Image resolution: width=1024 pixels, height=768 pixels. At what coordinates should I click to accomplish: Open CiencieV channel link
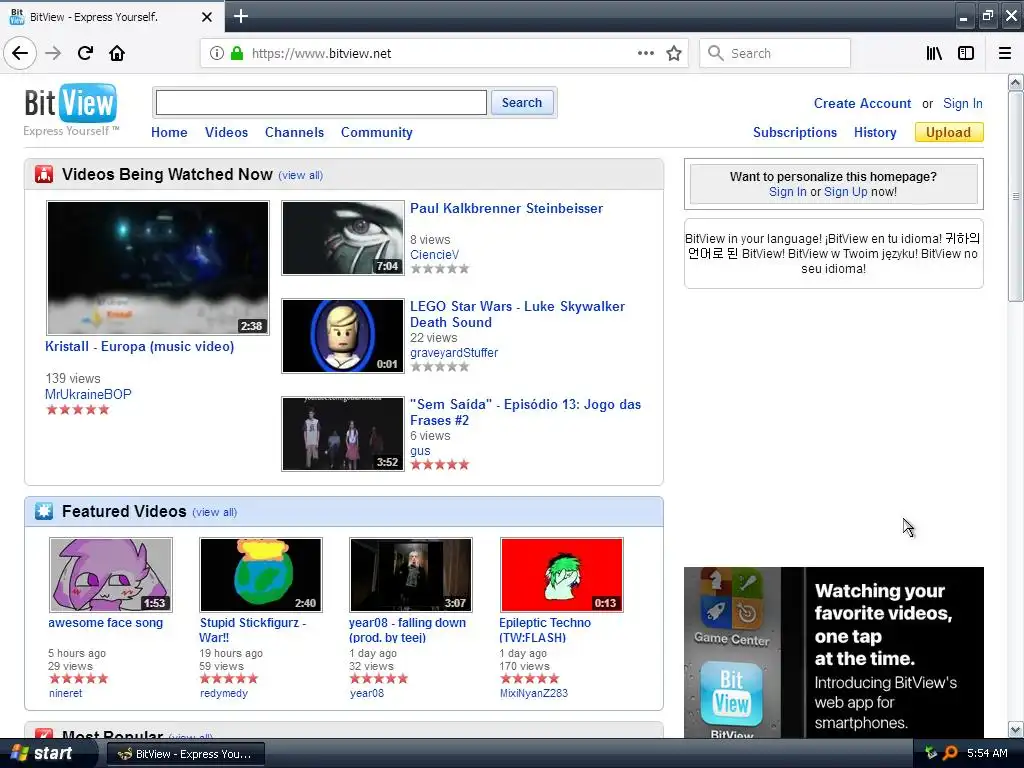click(434, 255)
